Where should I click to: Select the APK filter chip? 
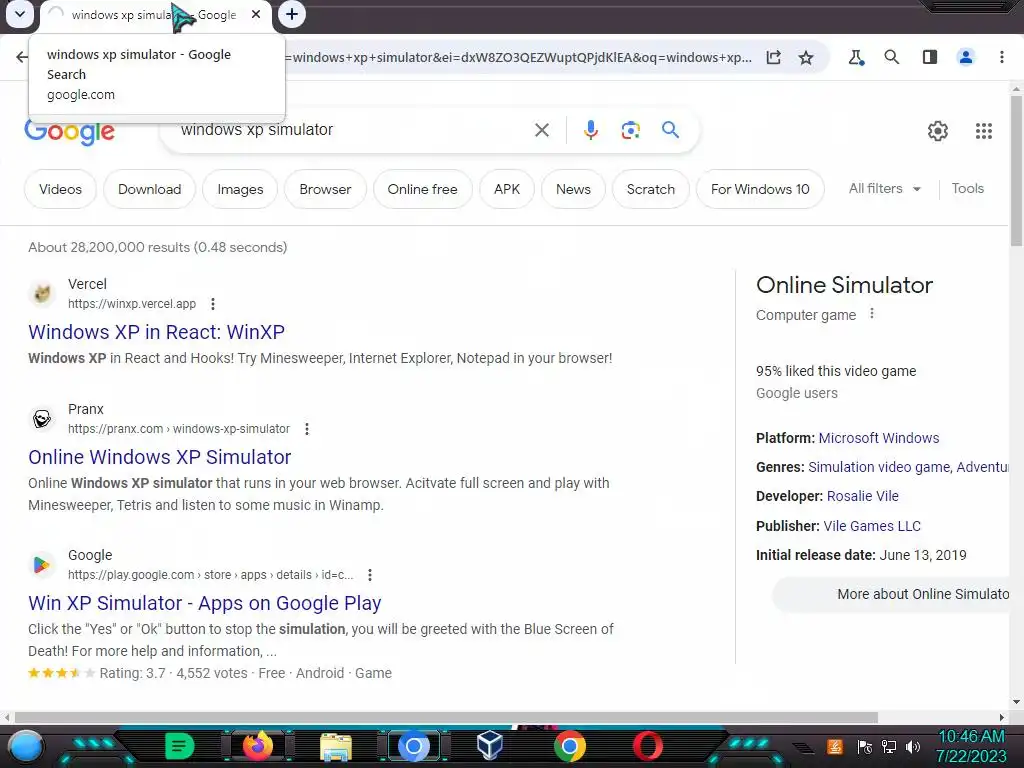507,189
